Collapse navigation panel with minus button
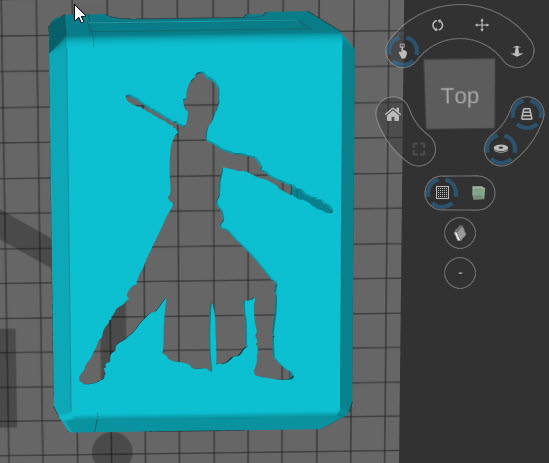549x463 pixels. 460,273
